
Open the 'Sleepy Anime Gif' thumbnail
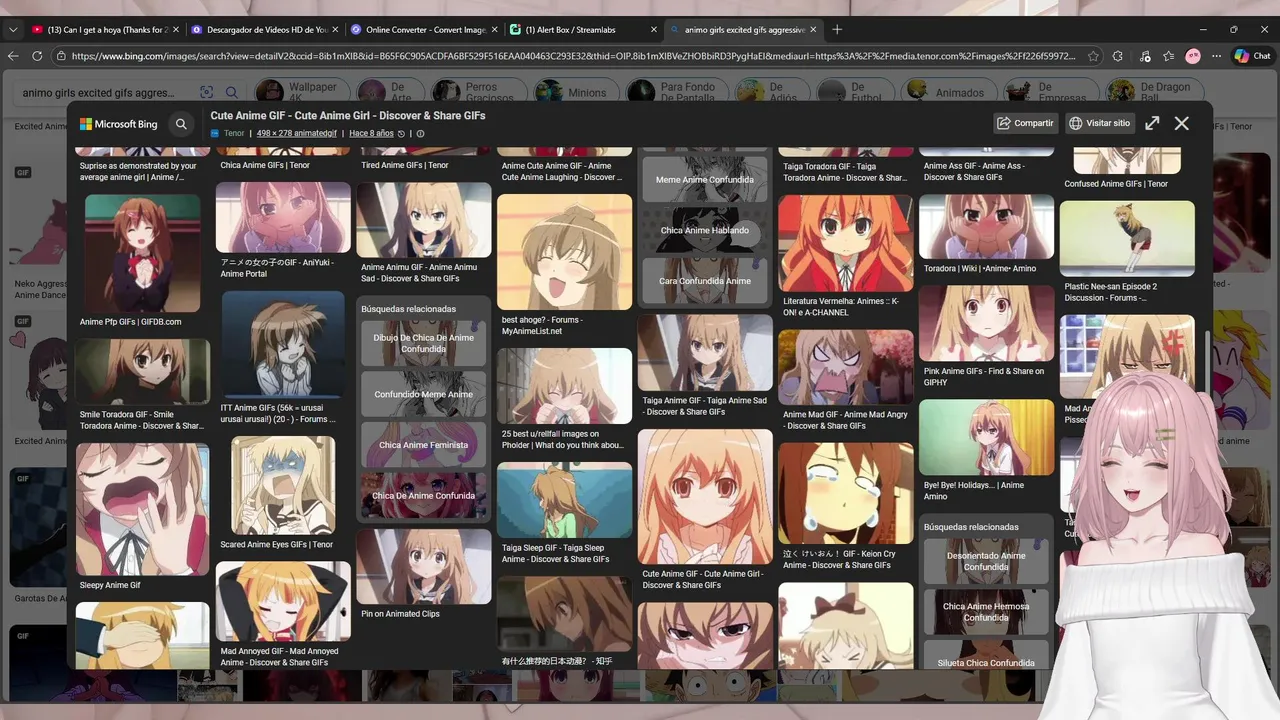tap(143, 510)
